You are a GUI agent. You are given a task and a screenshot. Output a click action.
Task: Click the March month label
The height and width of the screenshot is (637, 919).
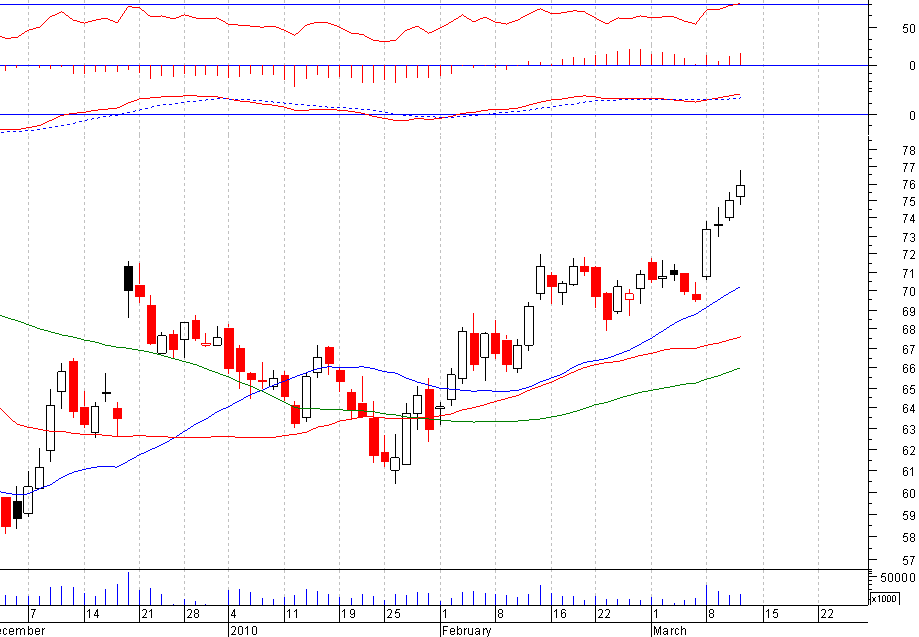(x=670, y=631)
